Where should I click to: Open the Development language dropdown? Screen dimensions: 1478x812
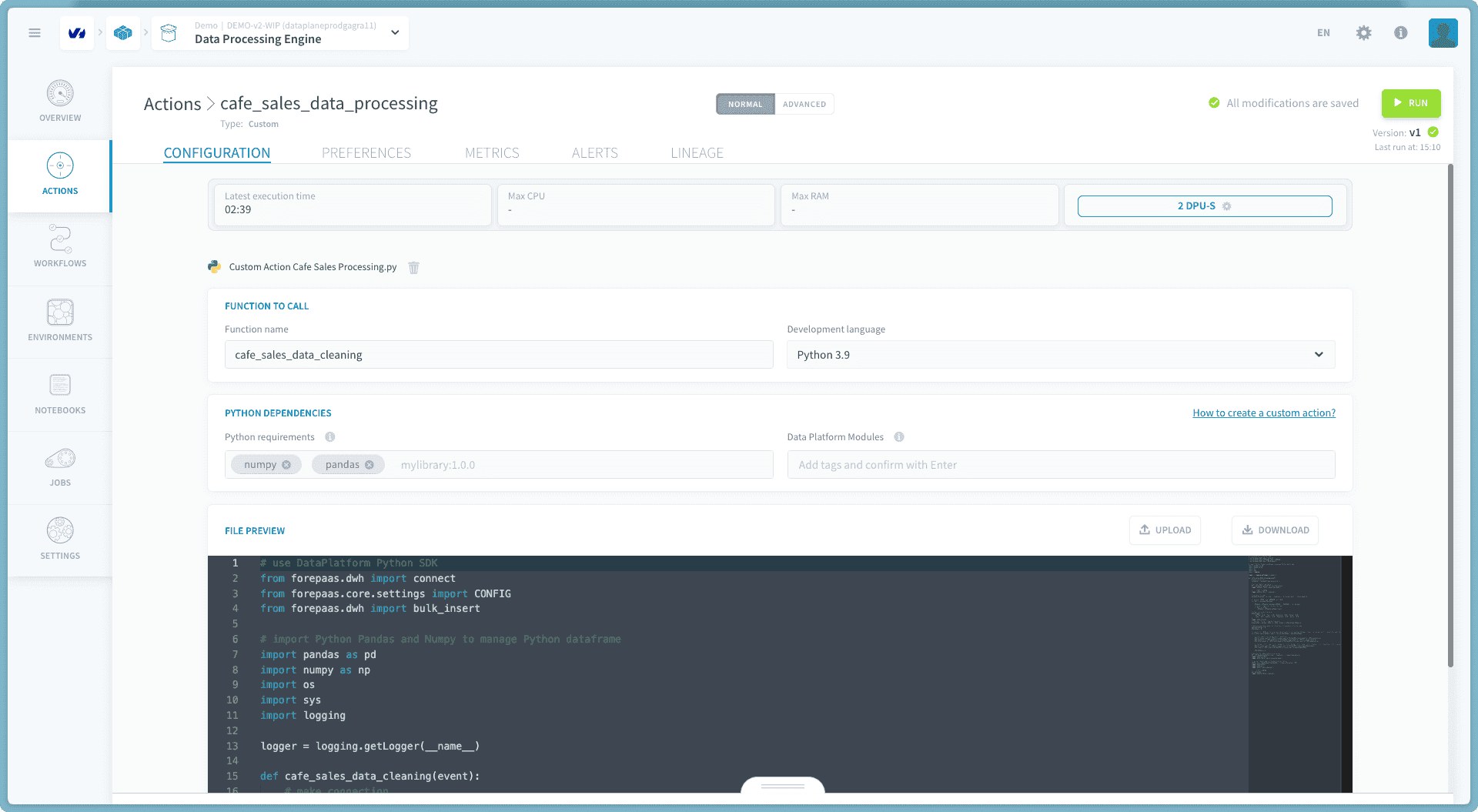[1061, 355]
